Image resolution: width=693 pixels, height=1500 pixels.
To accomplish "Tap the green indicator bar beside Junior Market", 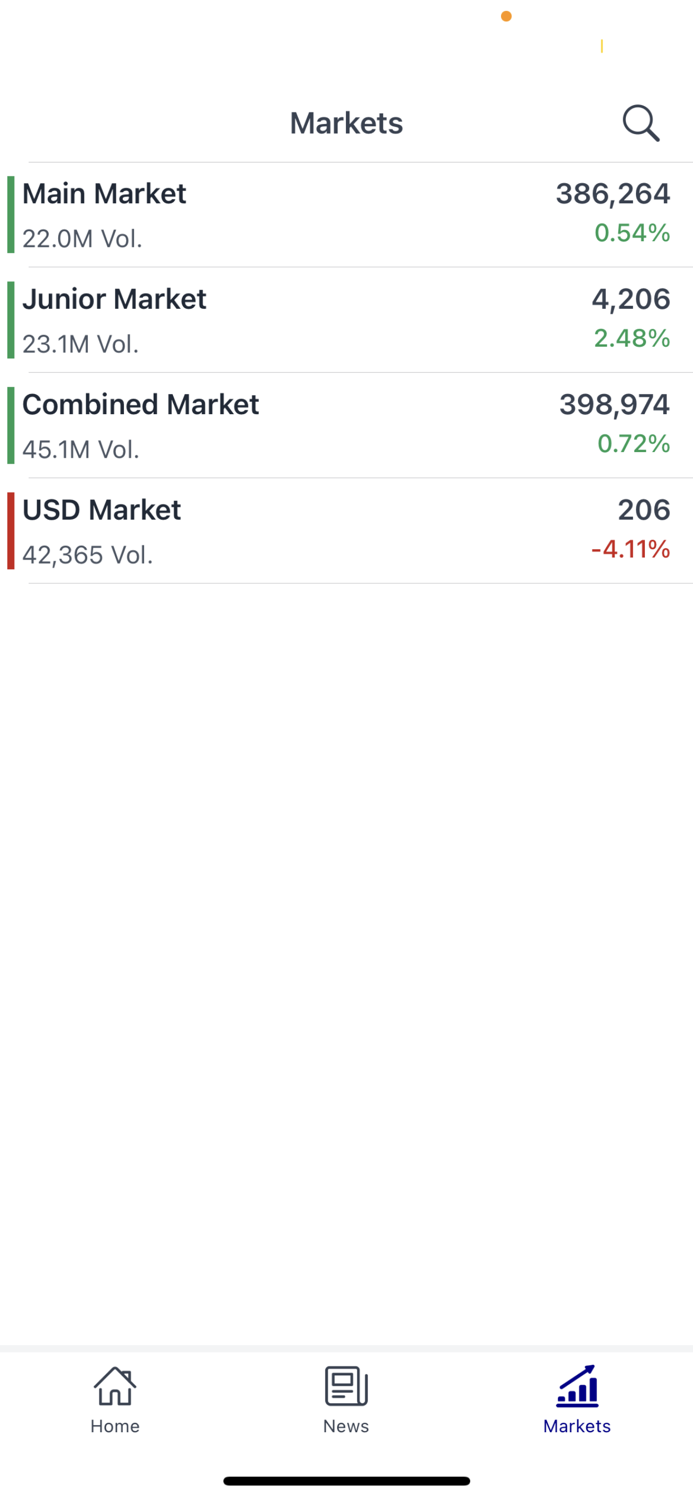I will pyautogui.click(x=10, y=319).
